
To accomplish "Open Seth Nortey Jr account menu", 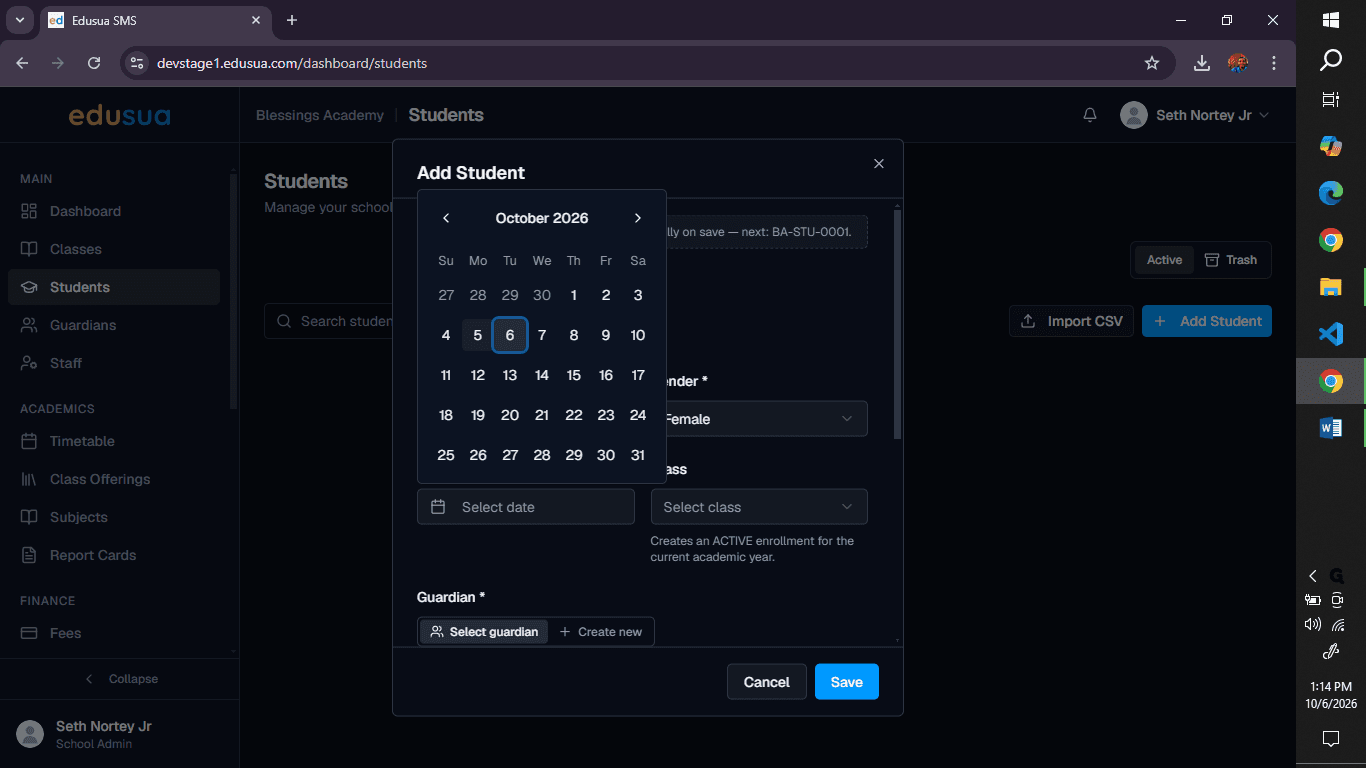I will click(1195, 115).
